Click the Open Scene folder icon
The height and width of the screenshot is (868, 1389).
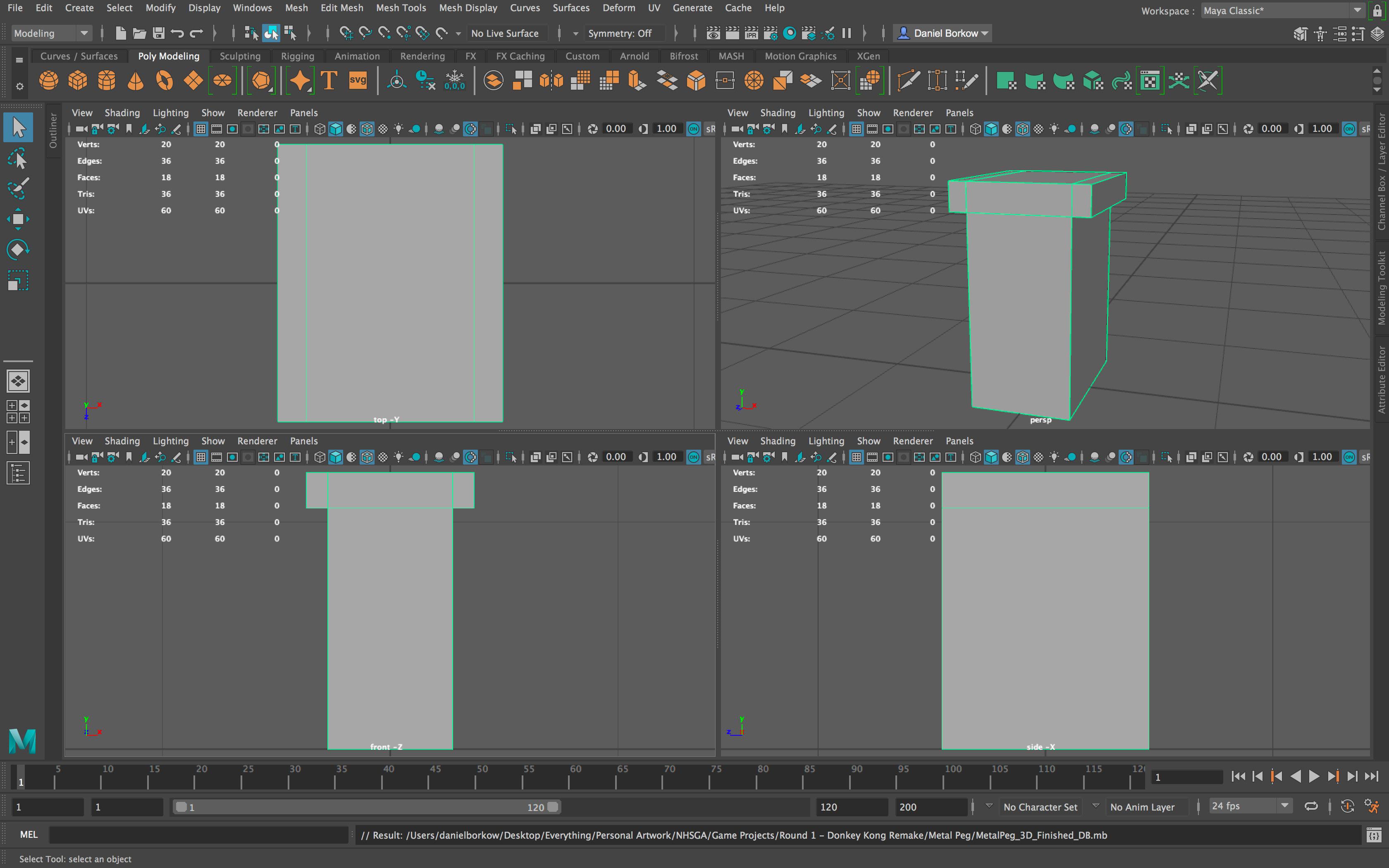(x=139, y=33)
